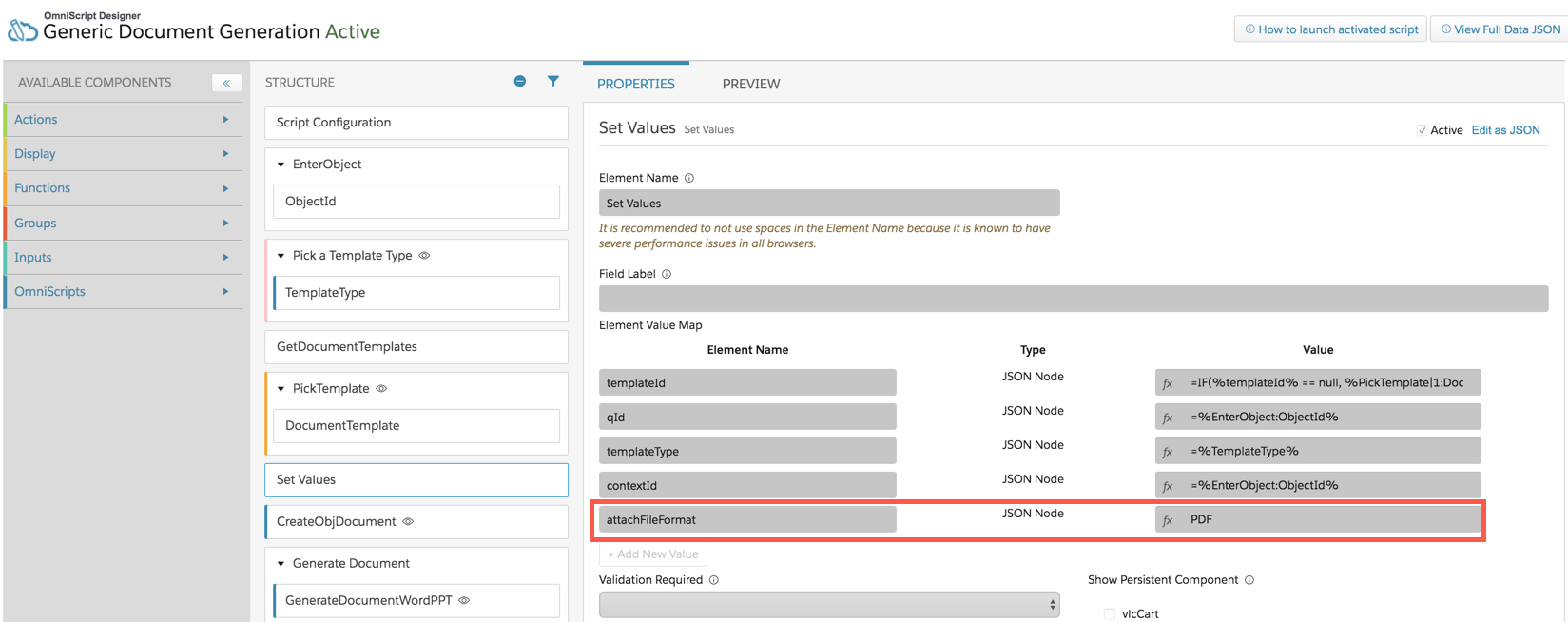Image resolution: width=1568 pixels, height=622 pixels.
Task: Enable the vlcCart checkbox
Action: (1110, 614)
